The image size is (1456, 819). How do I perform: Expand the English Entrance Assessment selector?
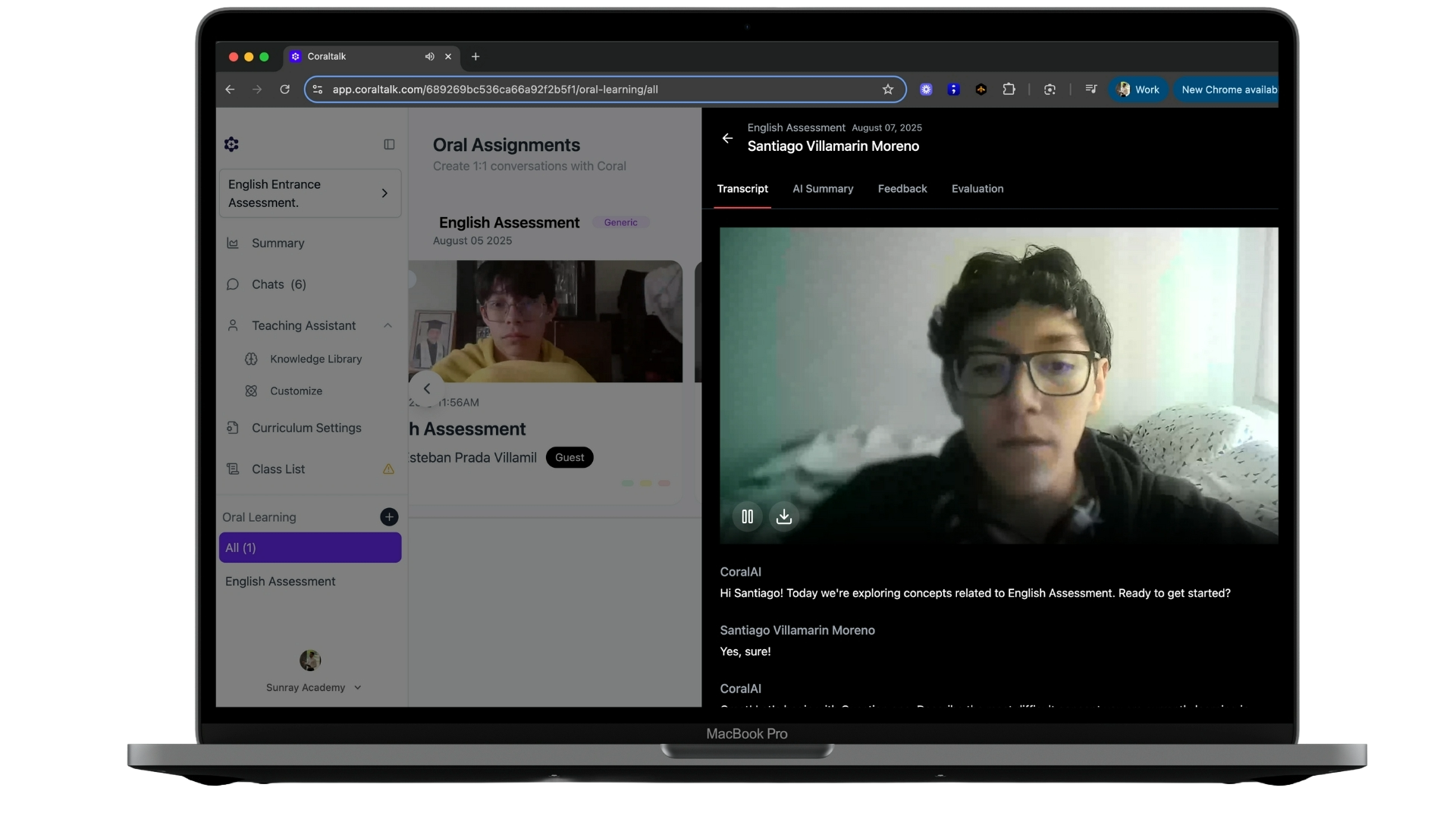(384, 193)
